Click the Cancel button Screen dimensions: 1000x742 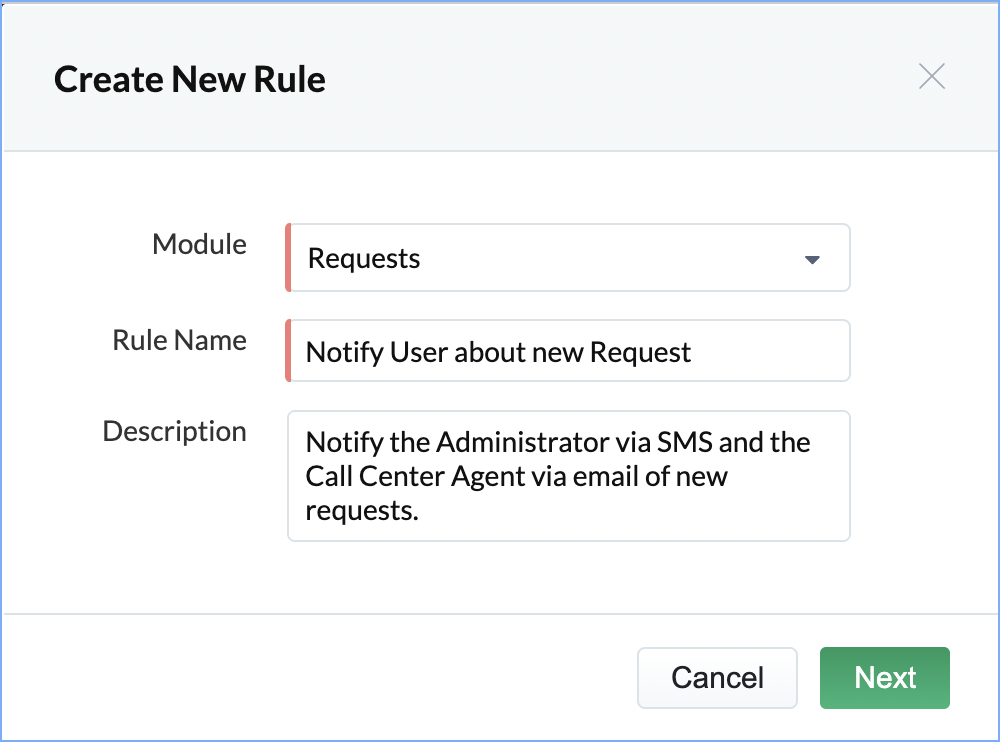pyautogui.click(x=717, y=678)
